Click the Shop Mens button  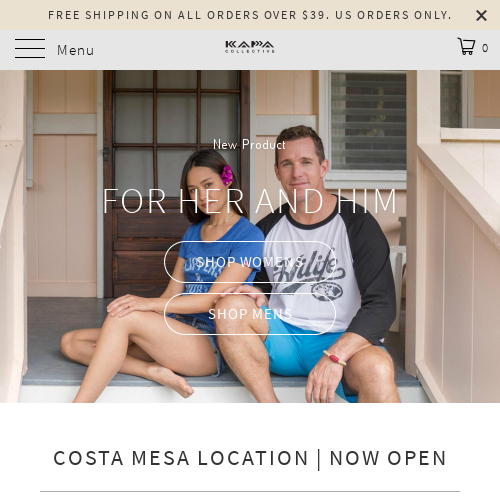(x=250, y=314)
